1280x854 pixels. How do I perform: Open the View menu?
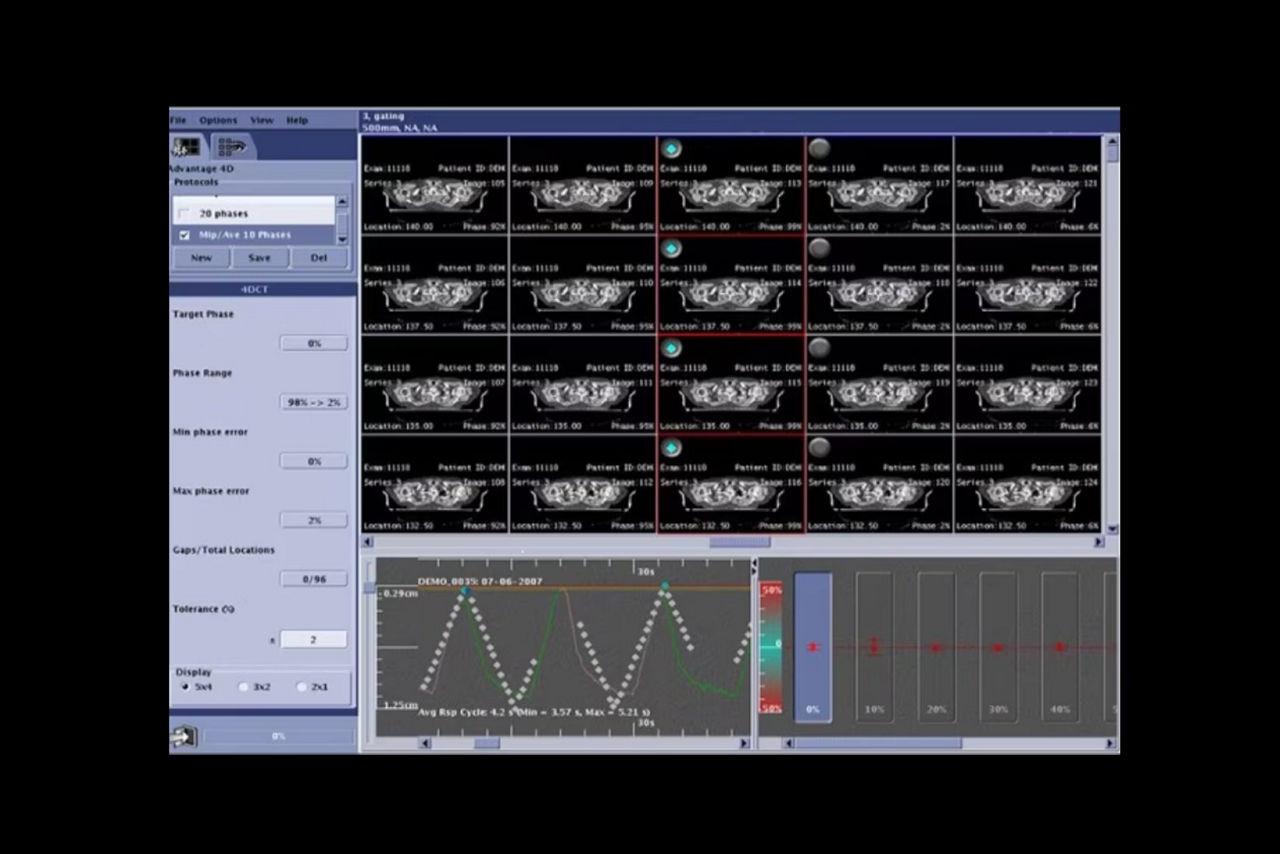261,119
